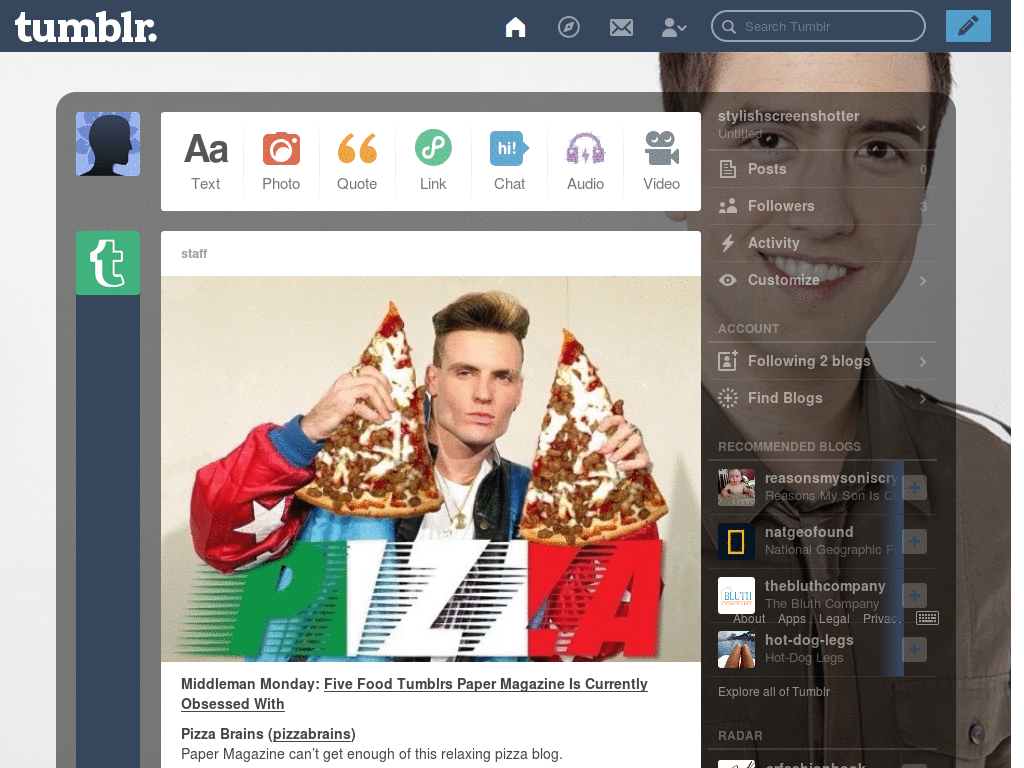
Task: Click the blue compose pencil button
Action: coord(968,26)
